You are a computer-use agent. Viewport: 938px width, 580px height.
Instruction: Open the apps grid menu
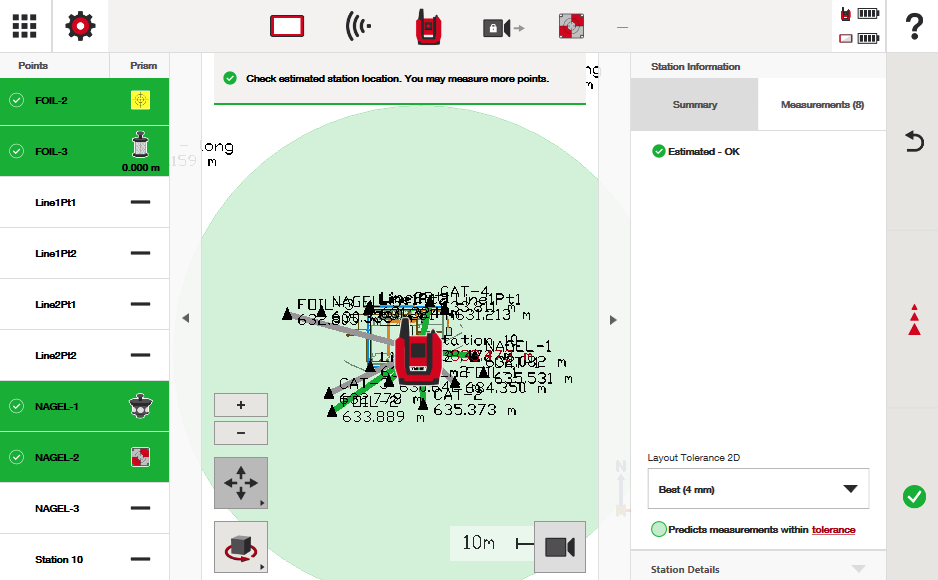(x=24, y=26)
